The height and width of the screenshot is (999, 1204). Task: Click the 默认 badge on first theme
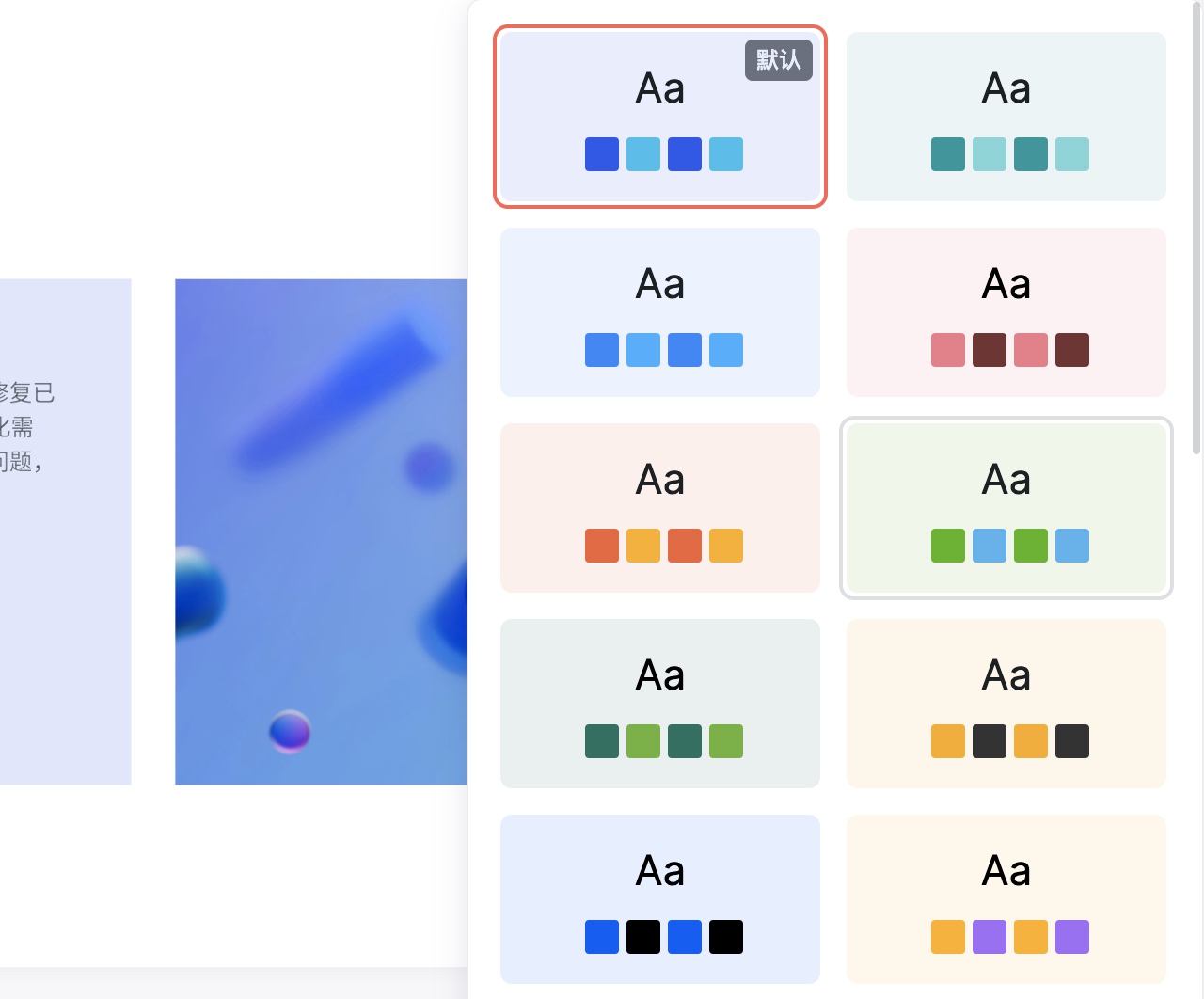778,60
